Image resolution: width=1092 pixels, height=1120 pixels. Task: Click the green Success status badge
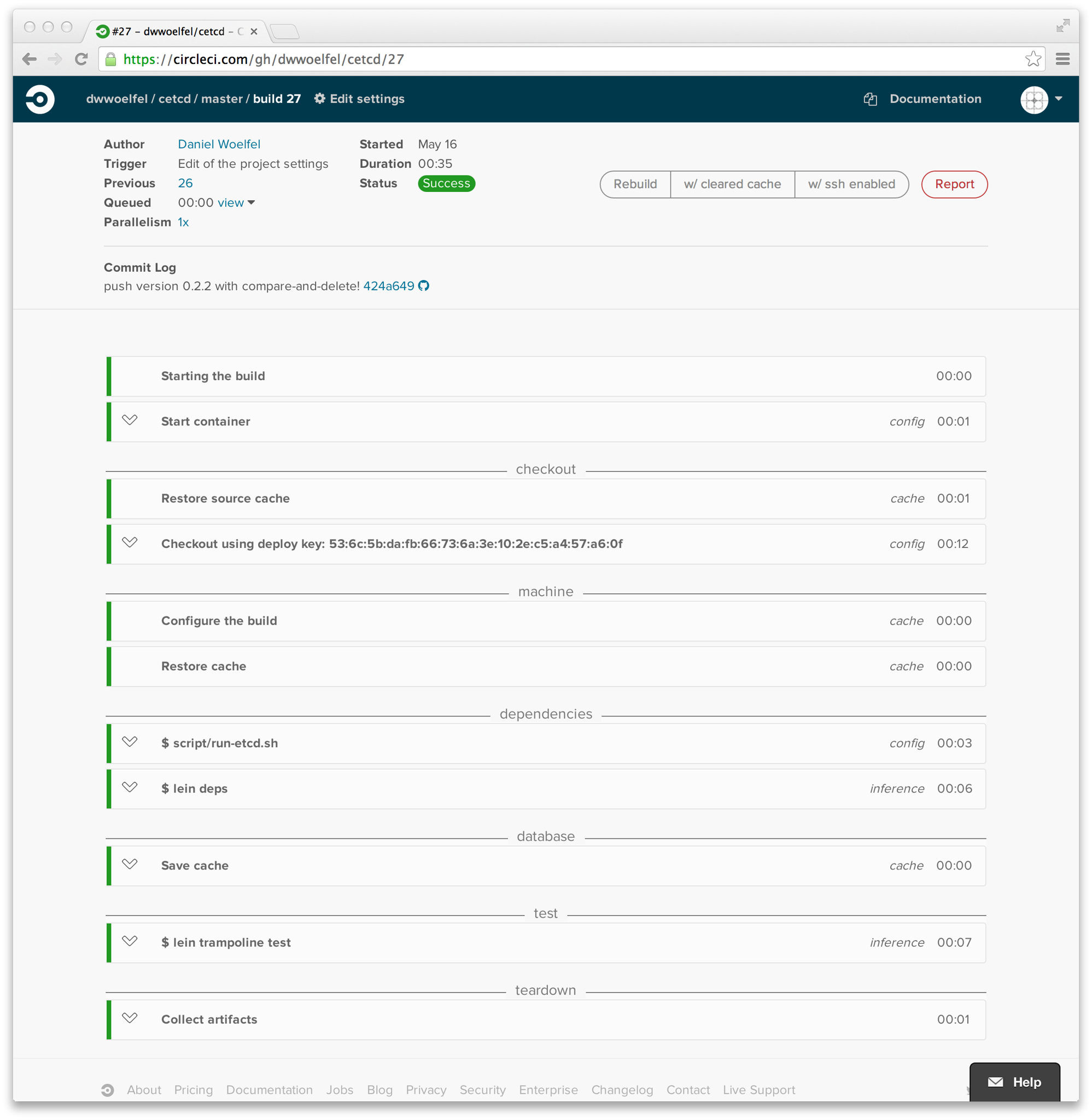tap(446, 183)
